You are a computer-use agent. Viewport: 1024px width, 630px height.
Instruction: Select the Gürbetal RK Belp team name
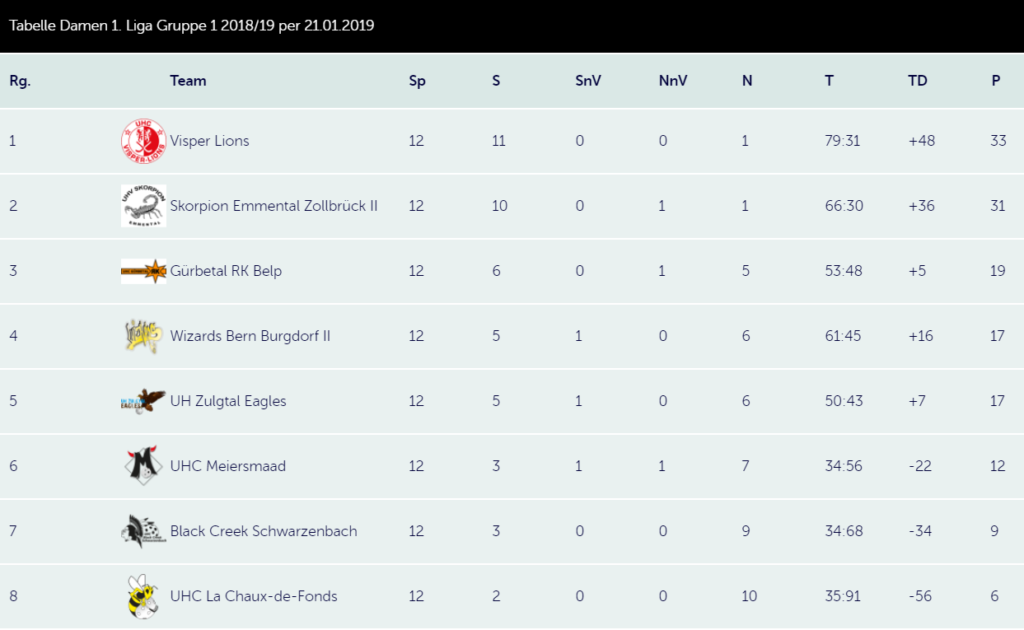(x=226, y=271)
